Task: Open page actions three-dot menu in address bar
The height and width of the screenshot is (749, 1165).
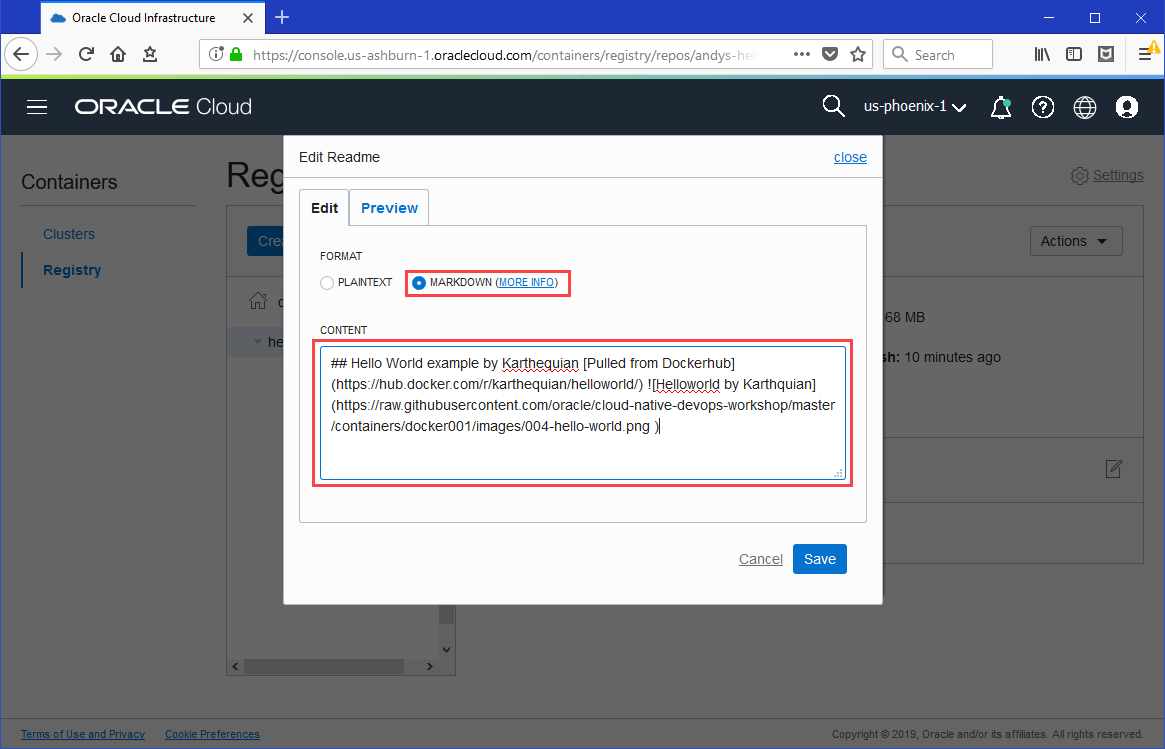Action: 802,54
